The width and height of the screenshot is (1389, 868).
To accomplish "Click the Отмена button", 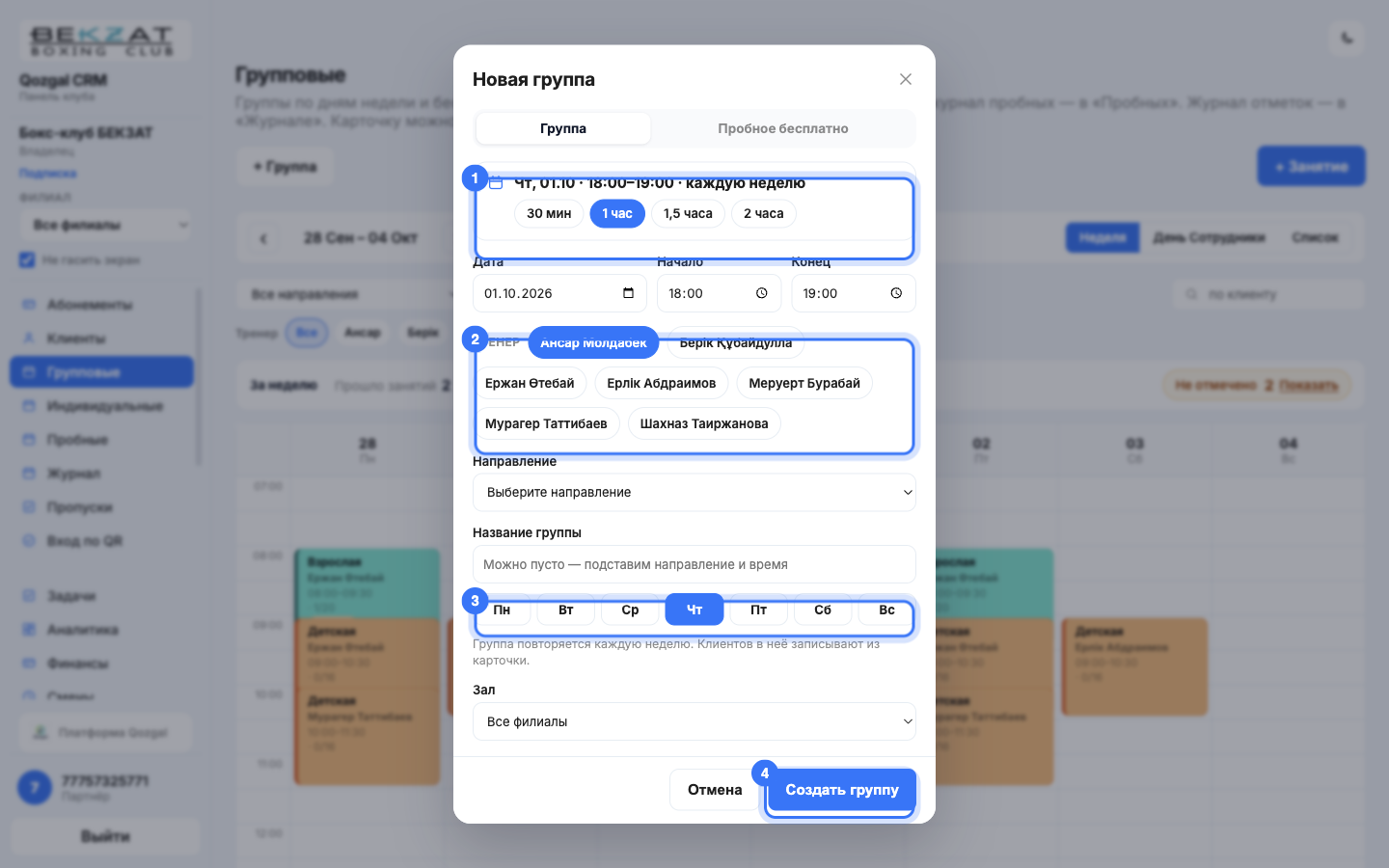I will [x=715, y=790].
